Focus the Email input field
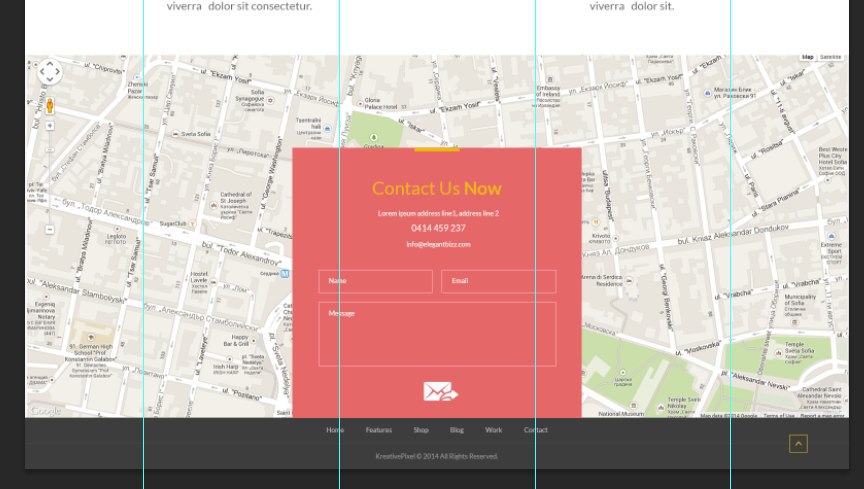This screenshot has width=864, height=489. click(x=499, y=281)
